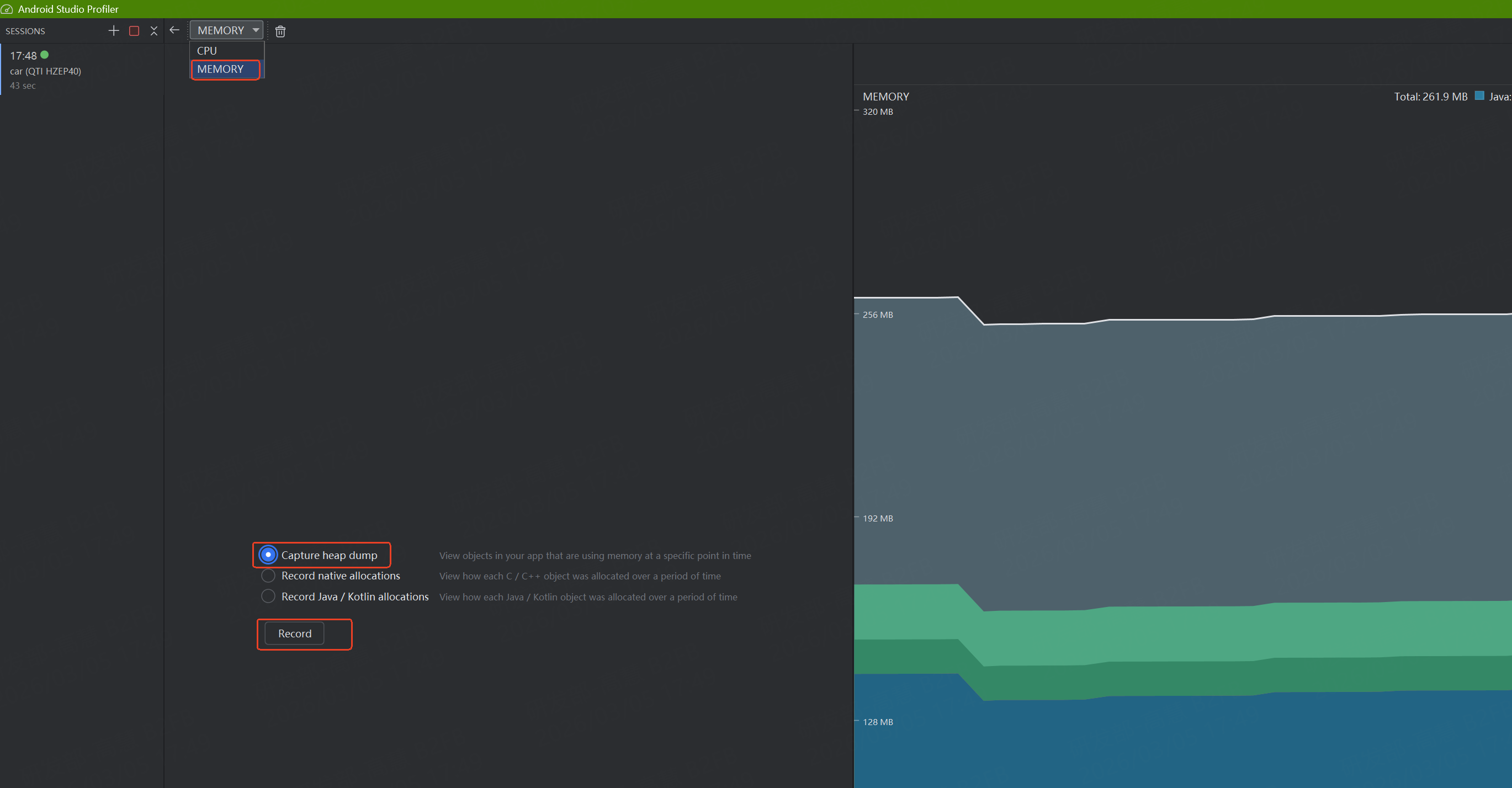Click the native allocations description text
Screen dimensions: 1512x788
580,576
